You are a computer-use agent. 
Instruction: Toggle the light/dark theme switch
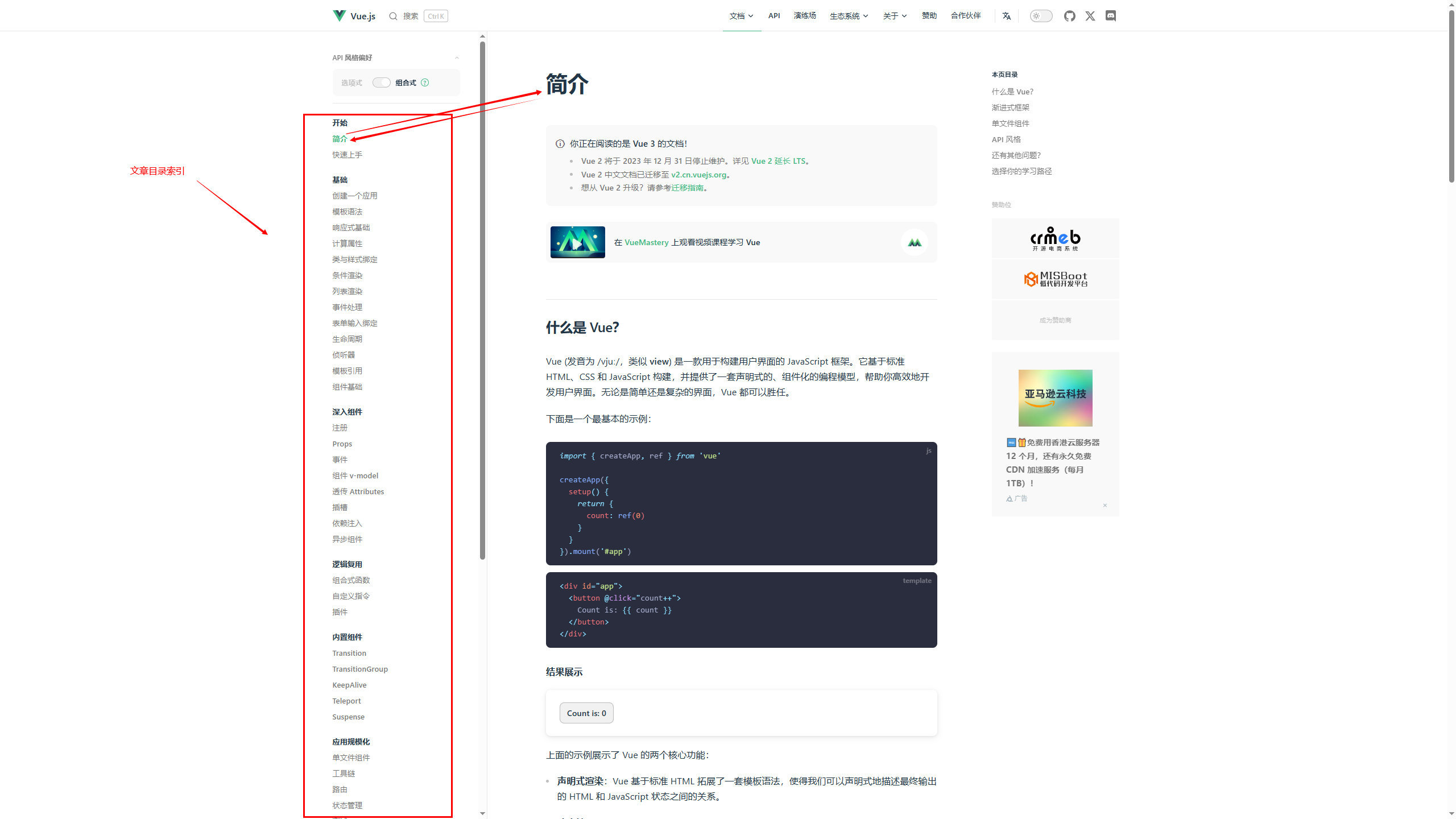click(1041, 16)
